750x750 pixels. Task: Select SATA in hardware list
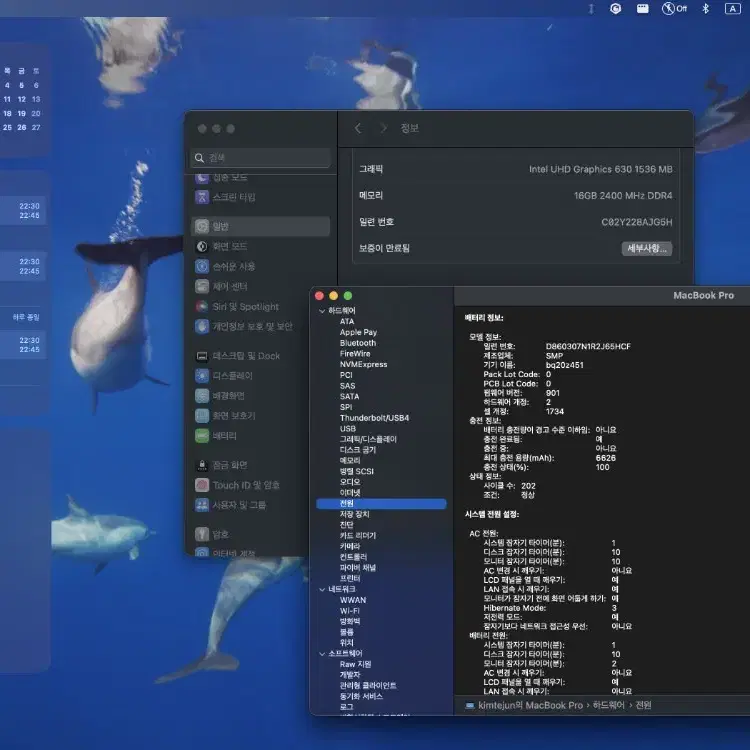pyautogui.click(x=349, y=397)
